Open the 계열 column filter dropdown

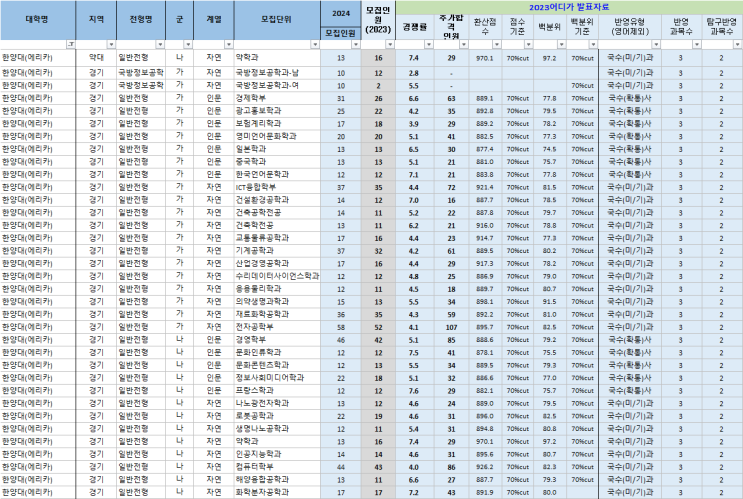click(229, 45)
